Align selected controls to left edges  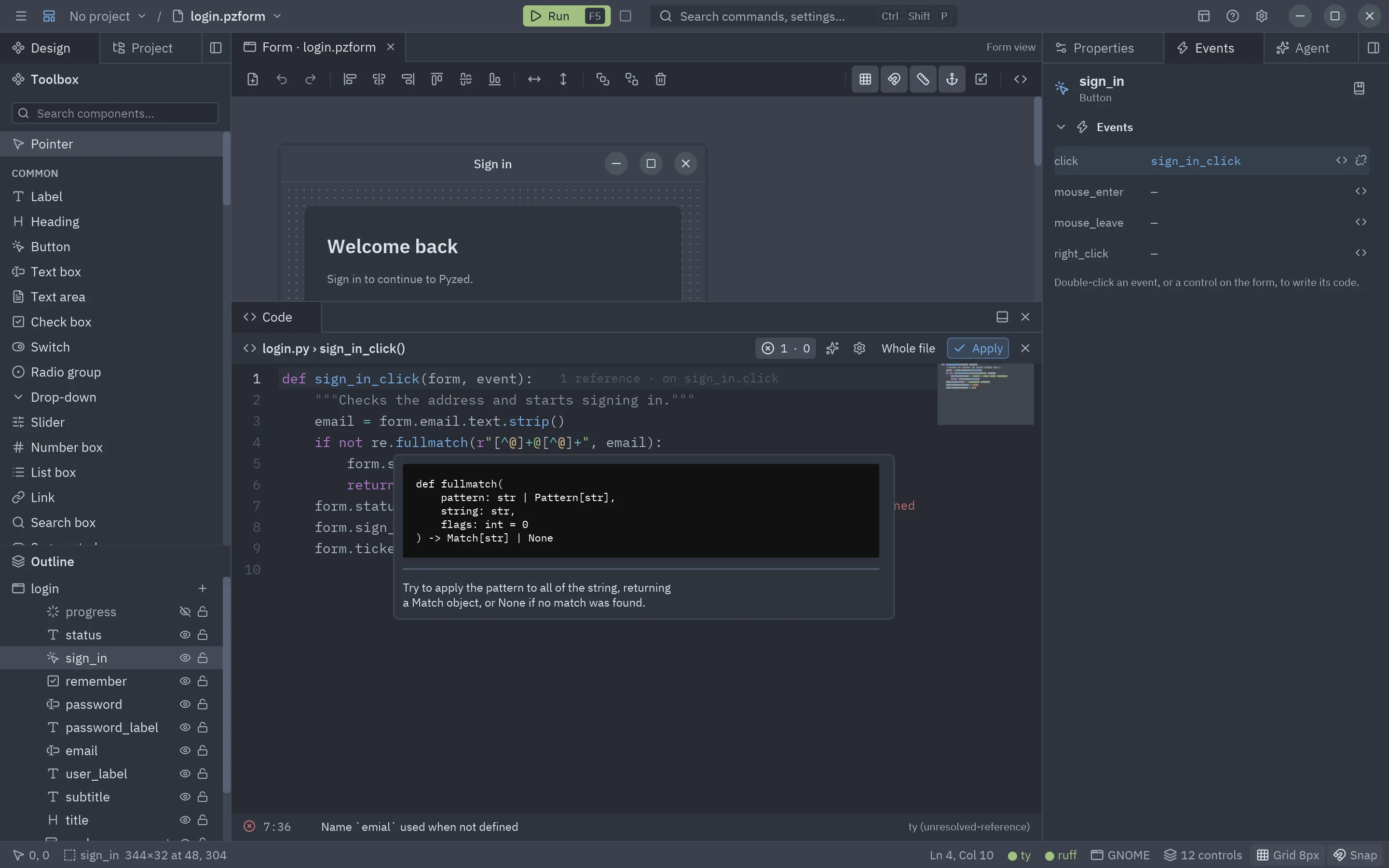350,79
